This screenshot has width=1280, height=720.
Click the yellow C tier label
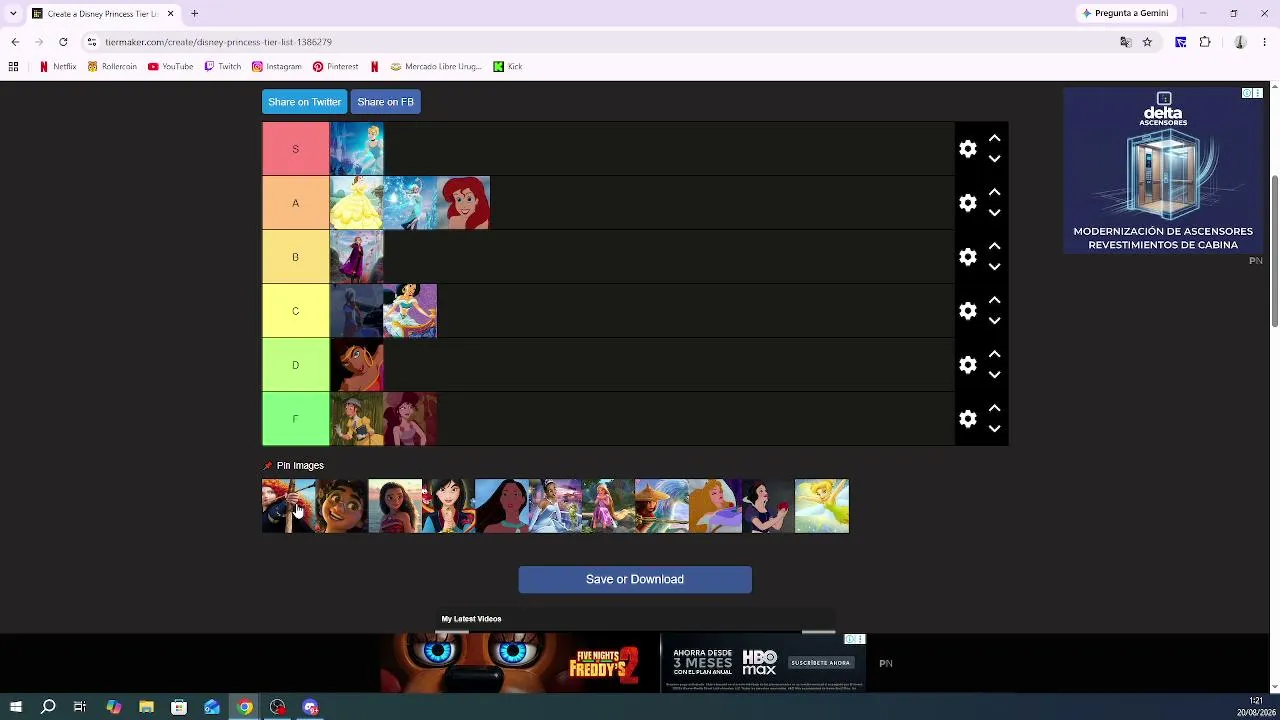(x=295, y=311)
